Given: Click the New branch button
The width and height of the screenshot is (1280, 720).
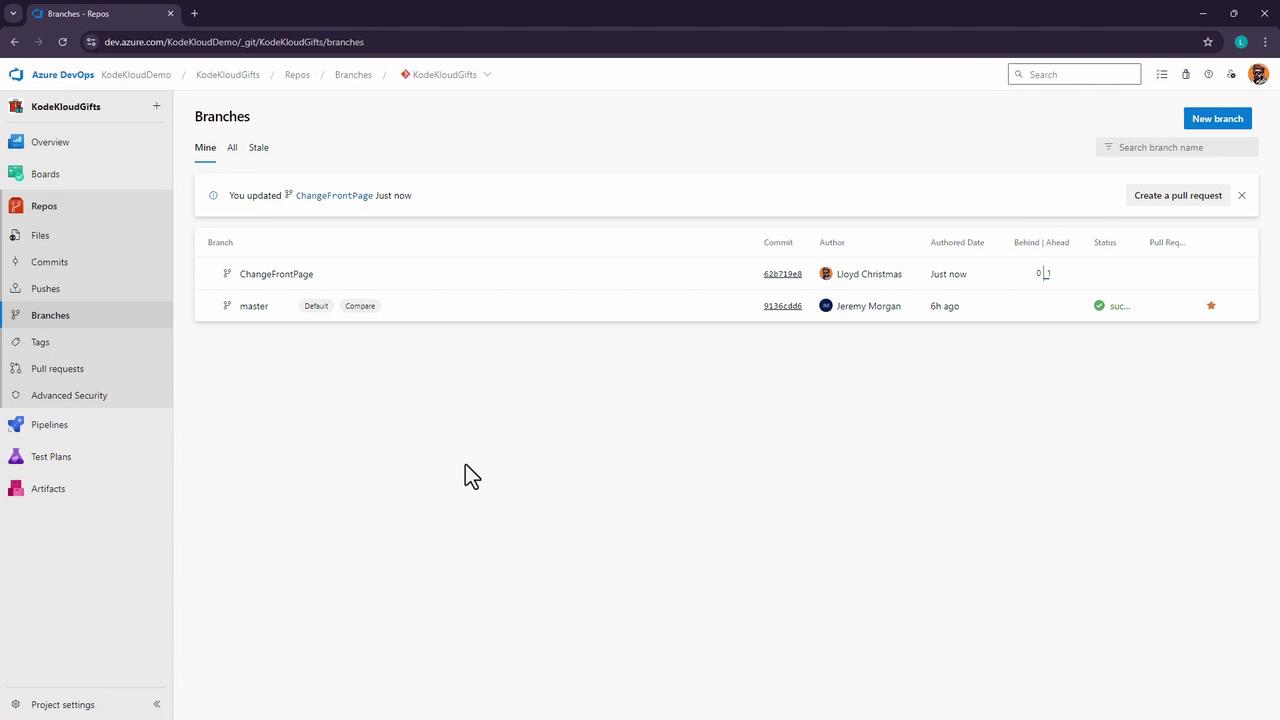Looking at the screenshot, I should tap(1217, 119).
